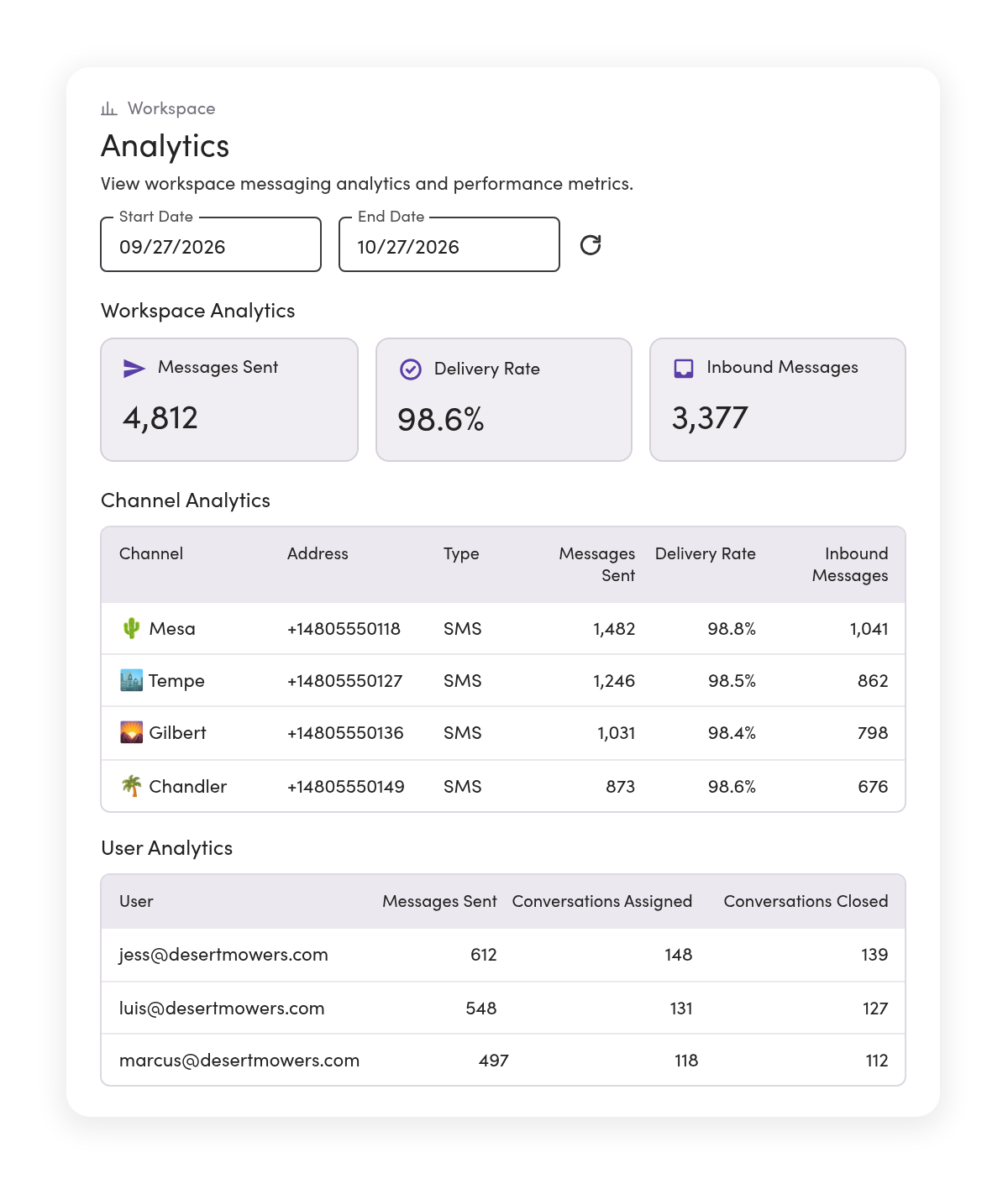Click luis's 131 conversations assigned value
Screen dimensions: 1008x1184
click(x=681, y=1008)
